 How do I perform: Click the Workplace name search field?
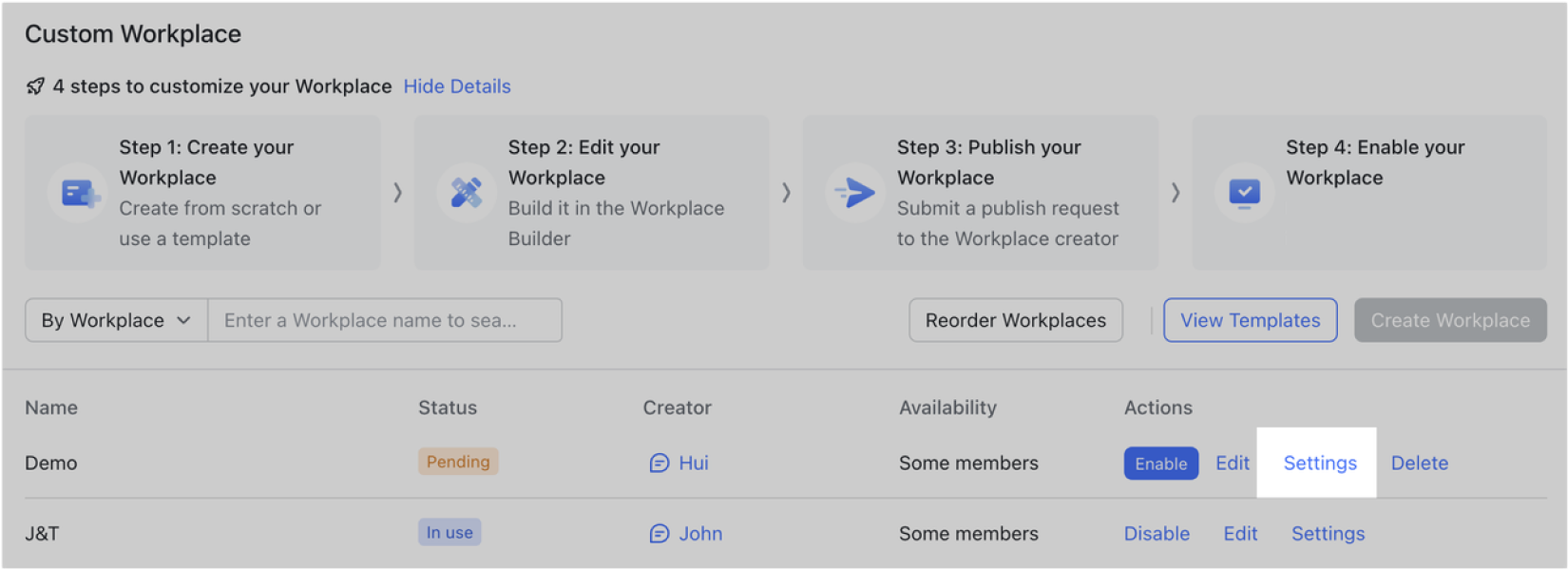(385, 320)
